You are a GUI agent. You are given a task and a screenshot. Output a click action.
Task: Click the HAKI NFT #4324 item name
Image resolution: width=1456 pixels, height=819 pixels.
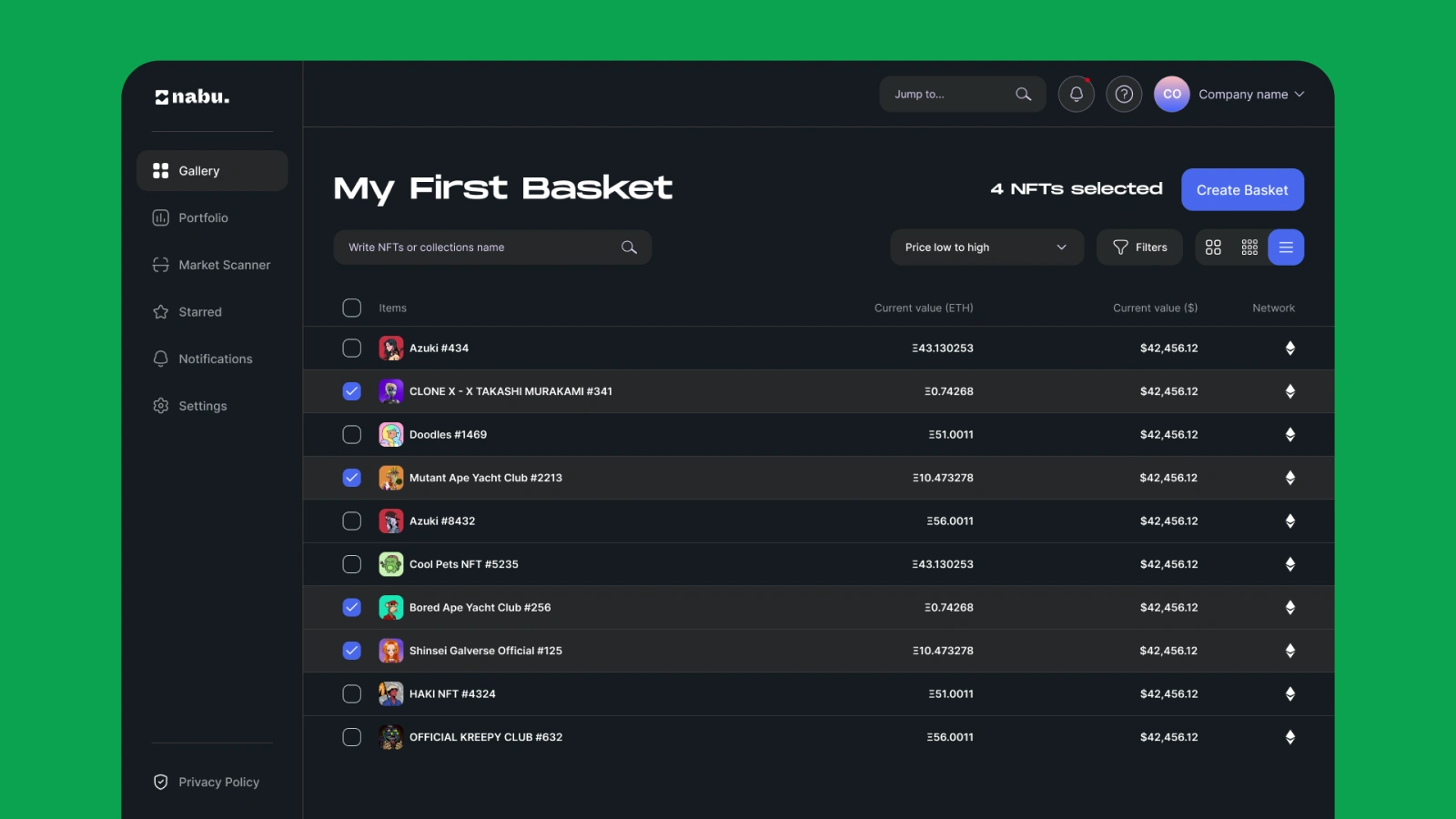click(x=452, y=694)
